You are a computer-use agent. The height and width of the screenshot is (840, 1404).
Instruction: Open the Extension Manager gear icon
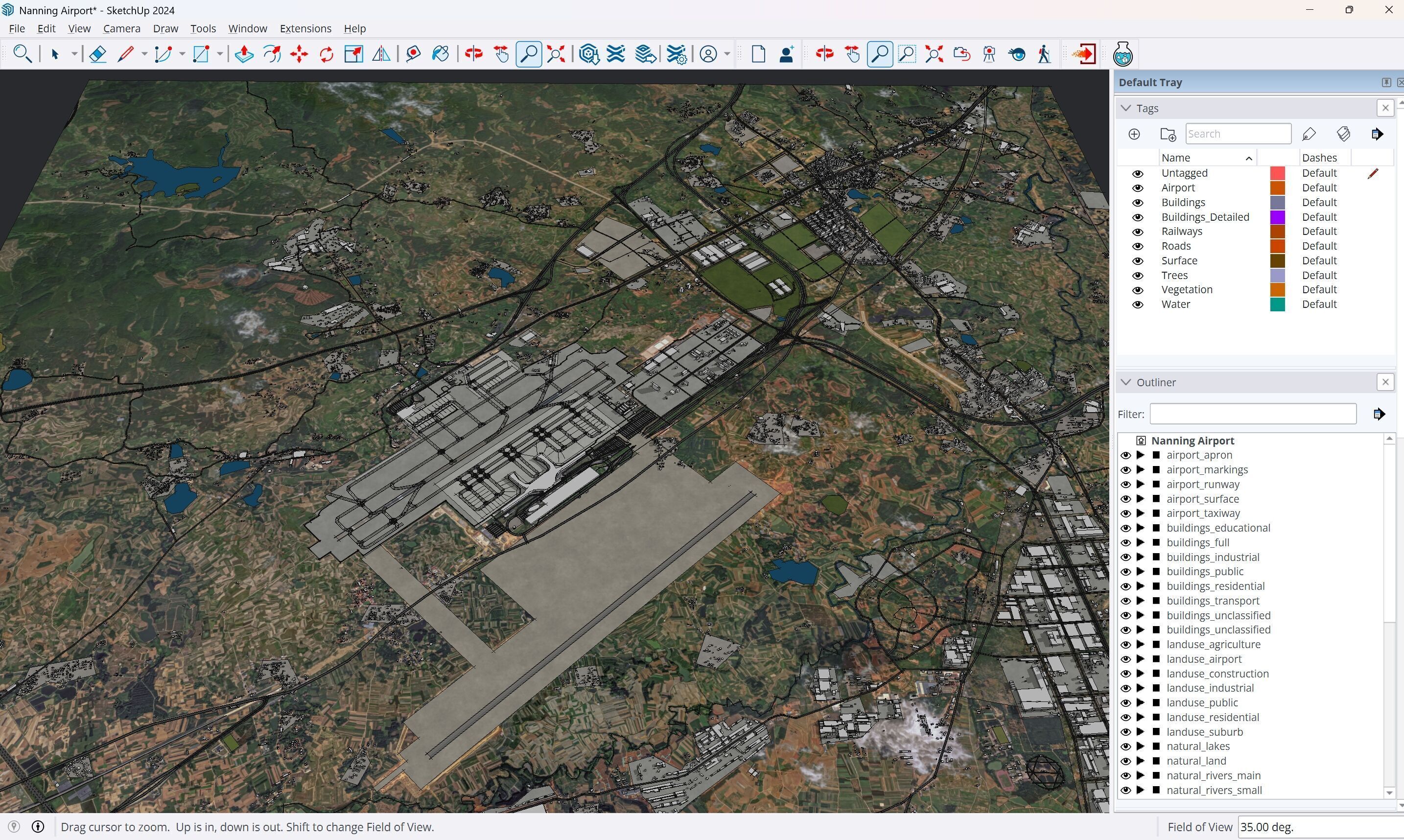676,54
